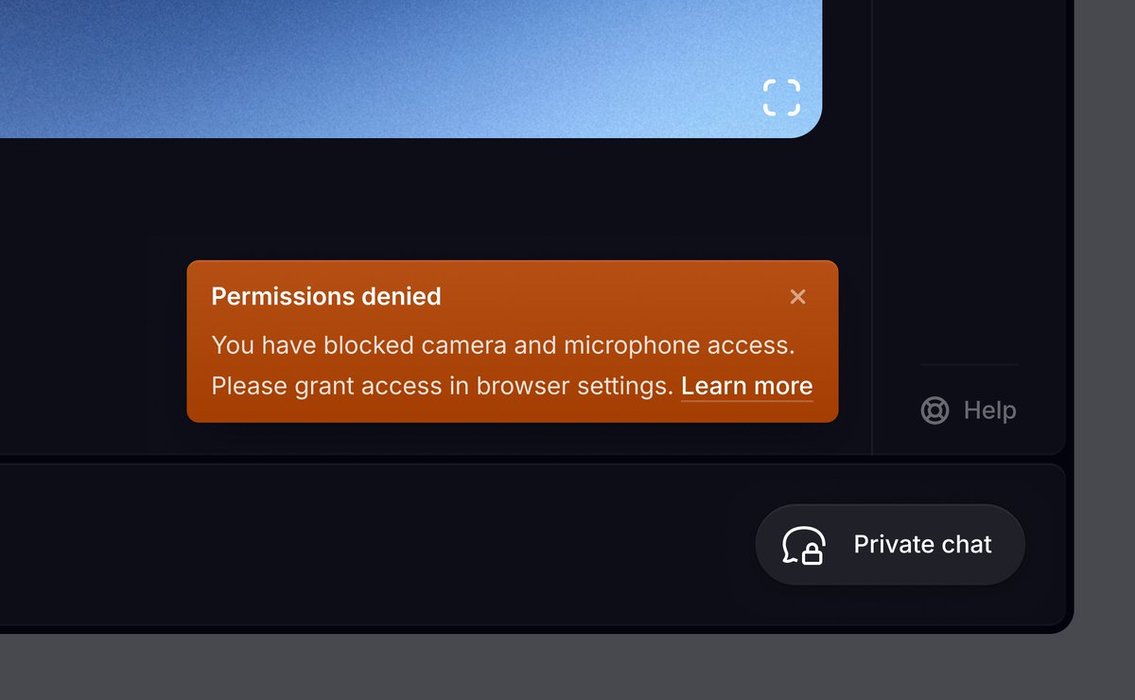Image resolution: width=1135 pixels, height=700 pixels.
Task: Click the 'Please grant access in browser settings' text
Action: click(442, 386)
